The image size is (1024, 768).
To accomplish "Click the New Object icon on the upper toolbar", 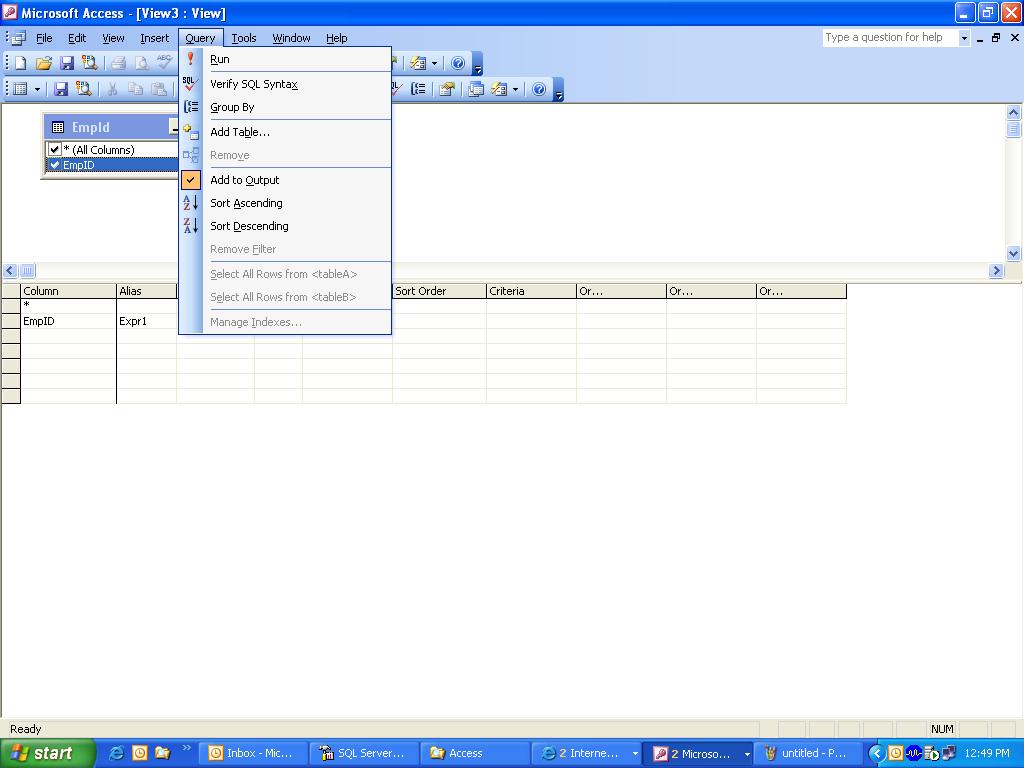I will point(419,63).
